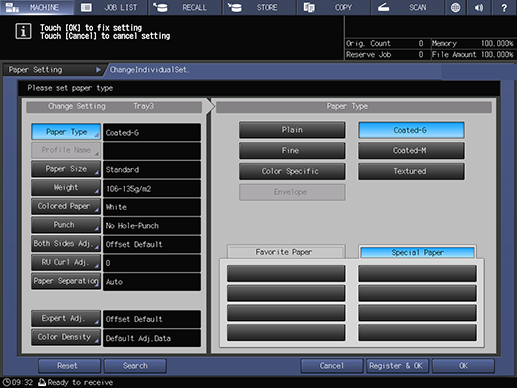Image resolution: width=517 pixels, height=388 pixels.
Task: Switch to COPY mode
Action: click(x=334, y=7)
